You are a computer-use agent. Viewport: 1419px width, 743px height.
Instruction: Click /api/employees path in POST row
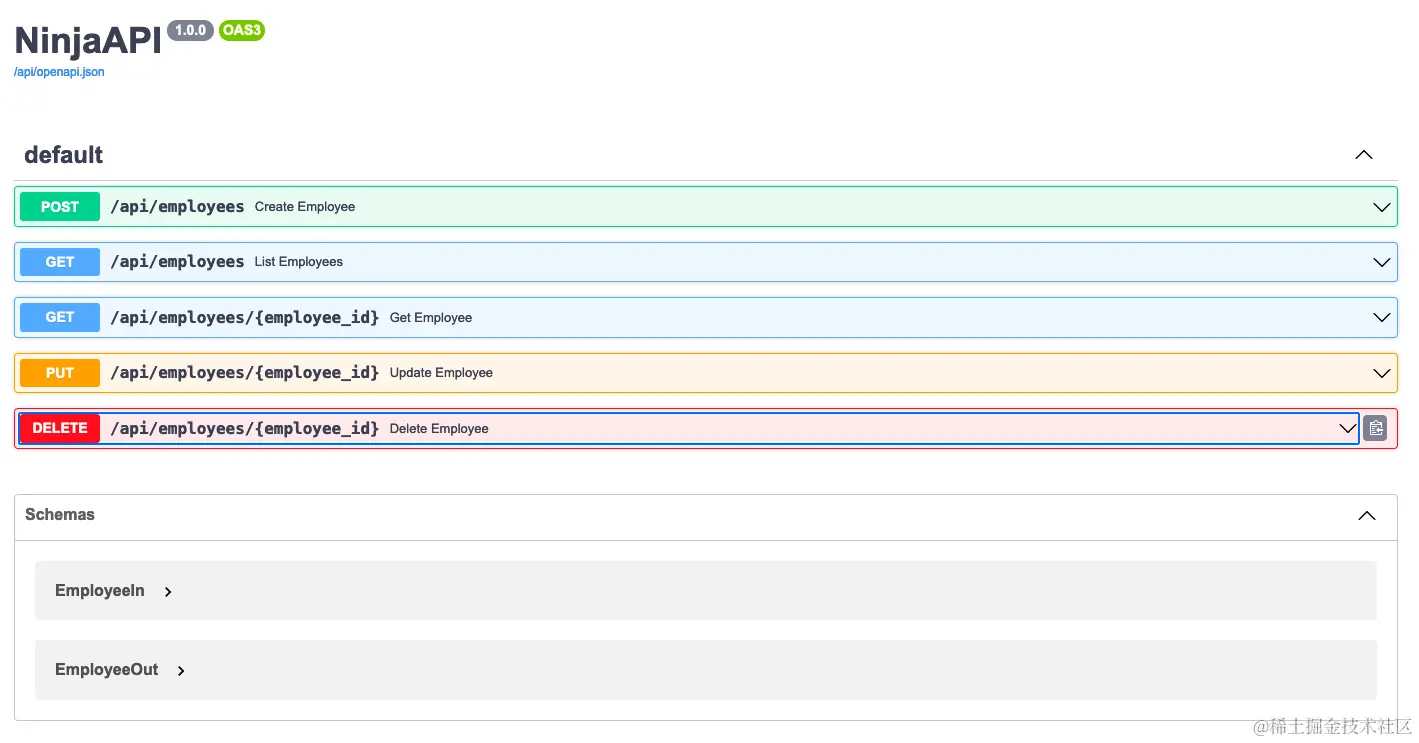click(x=177, y=207)
